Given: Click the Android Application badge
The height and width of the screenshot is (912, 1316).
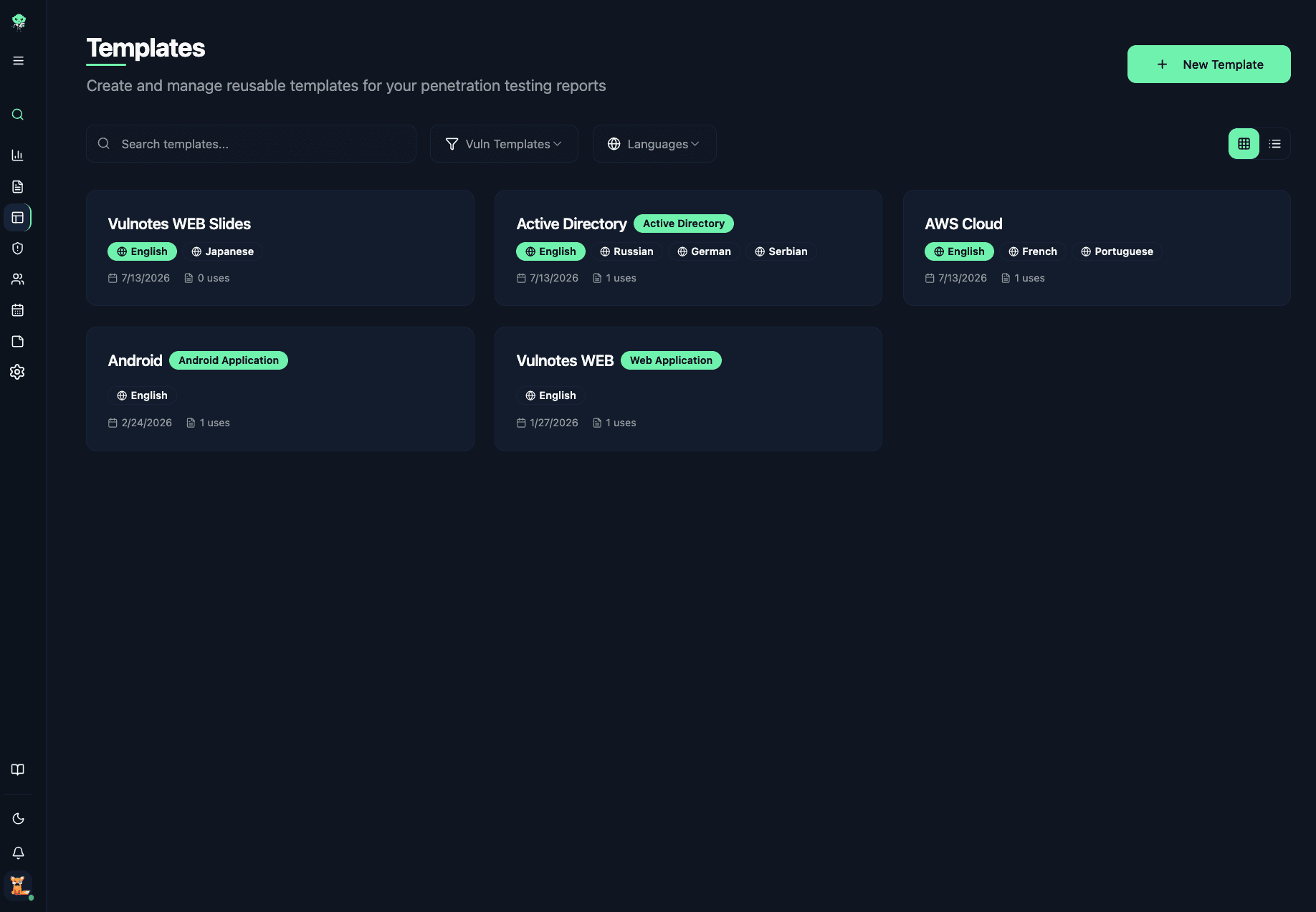Looking at the screenshot, I should click(229, 360).
